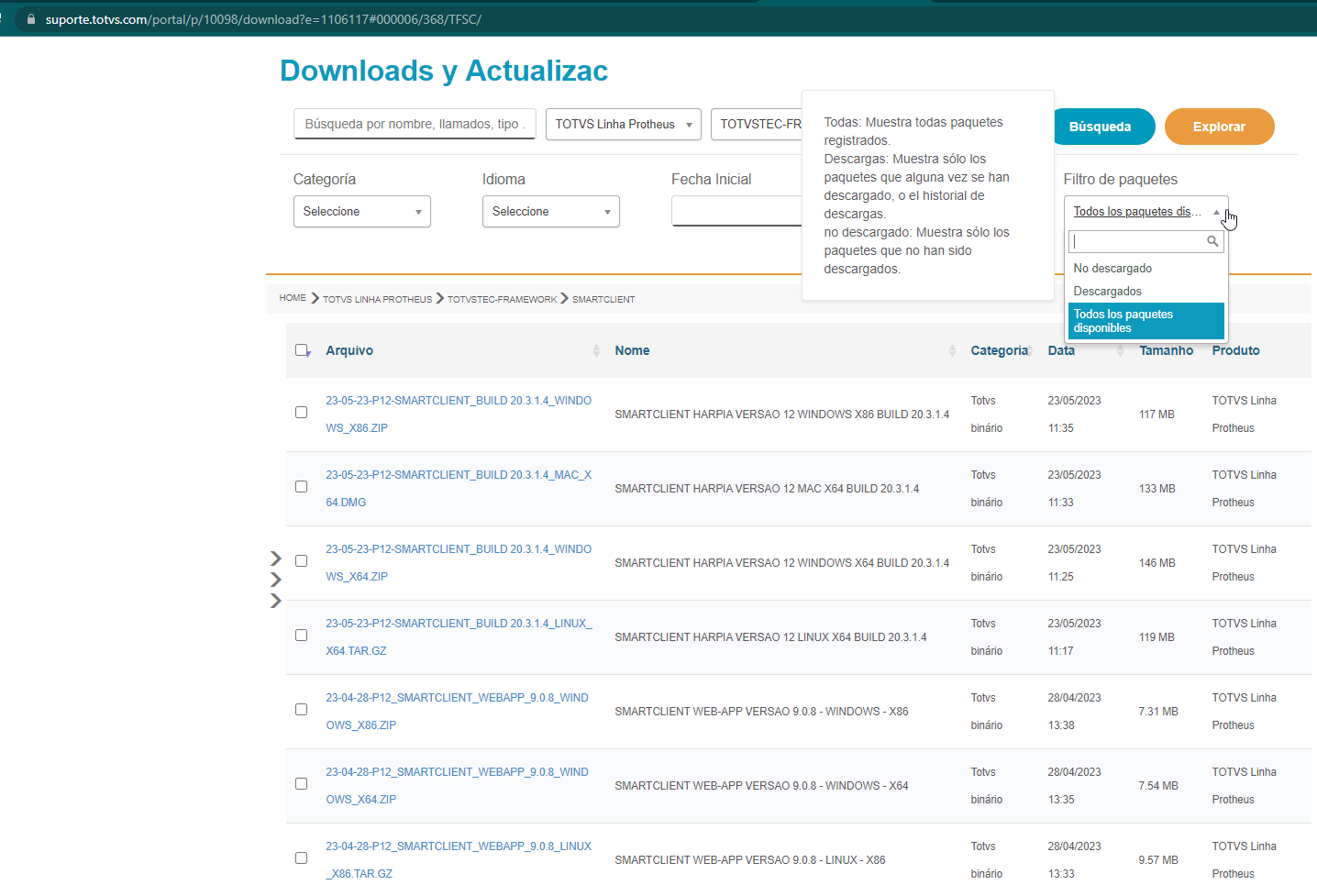Go to HOME breadcrumb
Screen dimensions: 1317x896
[x=293, y=298]
